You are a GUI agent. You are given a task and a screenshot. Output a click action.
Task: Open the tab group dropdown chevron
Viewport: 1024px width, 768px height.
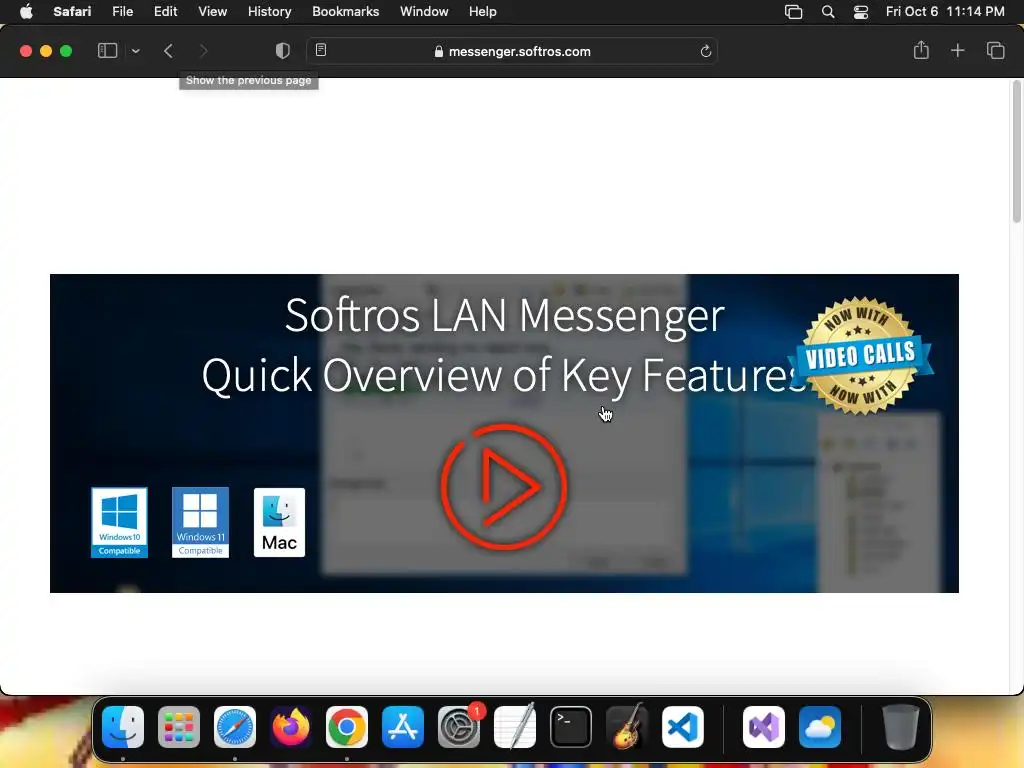[x=135, y=51]
